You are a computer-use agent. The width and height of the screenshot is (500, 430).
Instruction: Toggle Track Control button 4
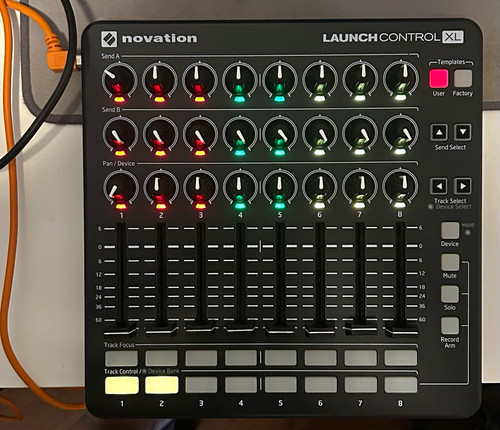point(241,385)
